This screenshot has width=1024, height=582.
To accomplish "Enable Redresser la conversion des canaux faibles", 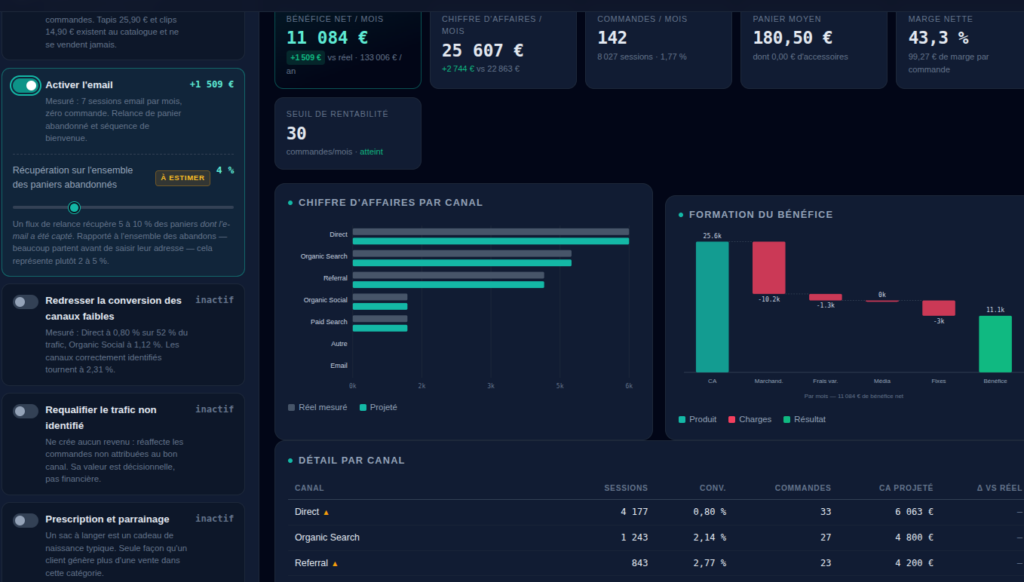I will pos(25,302).
